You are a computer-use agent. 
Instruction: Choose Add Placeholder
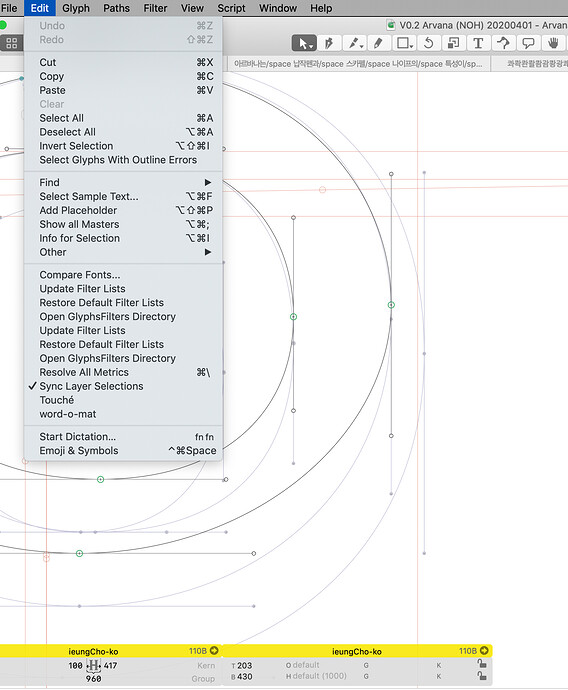coord(123,210)
